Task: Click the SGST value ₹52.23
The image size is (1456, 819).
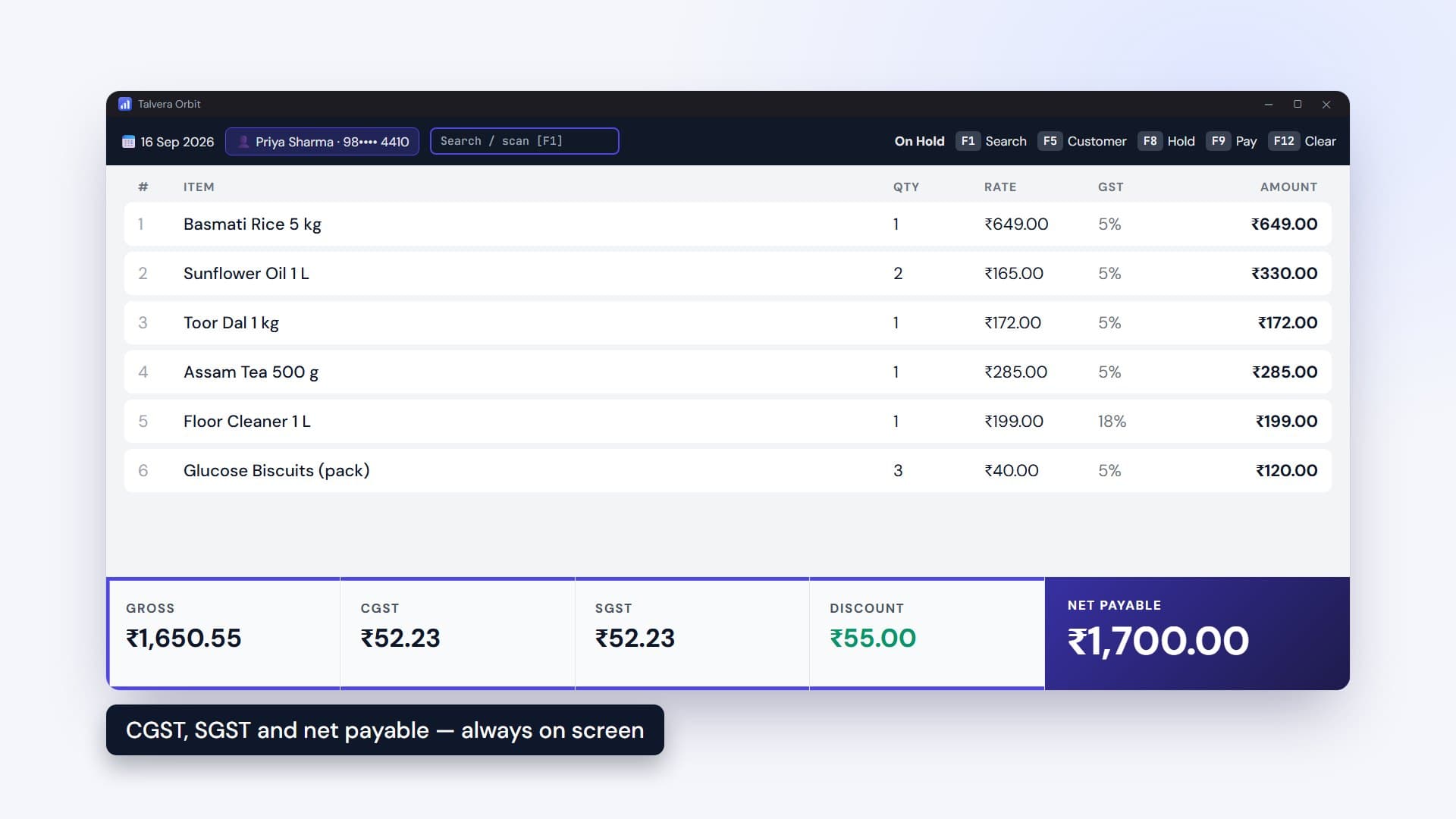Action: point(635,638)
